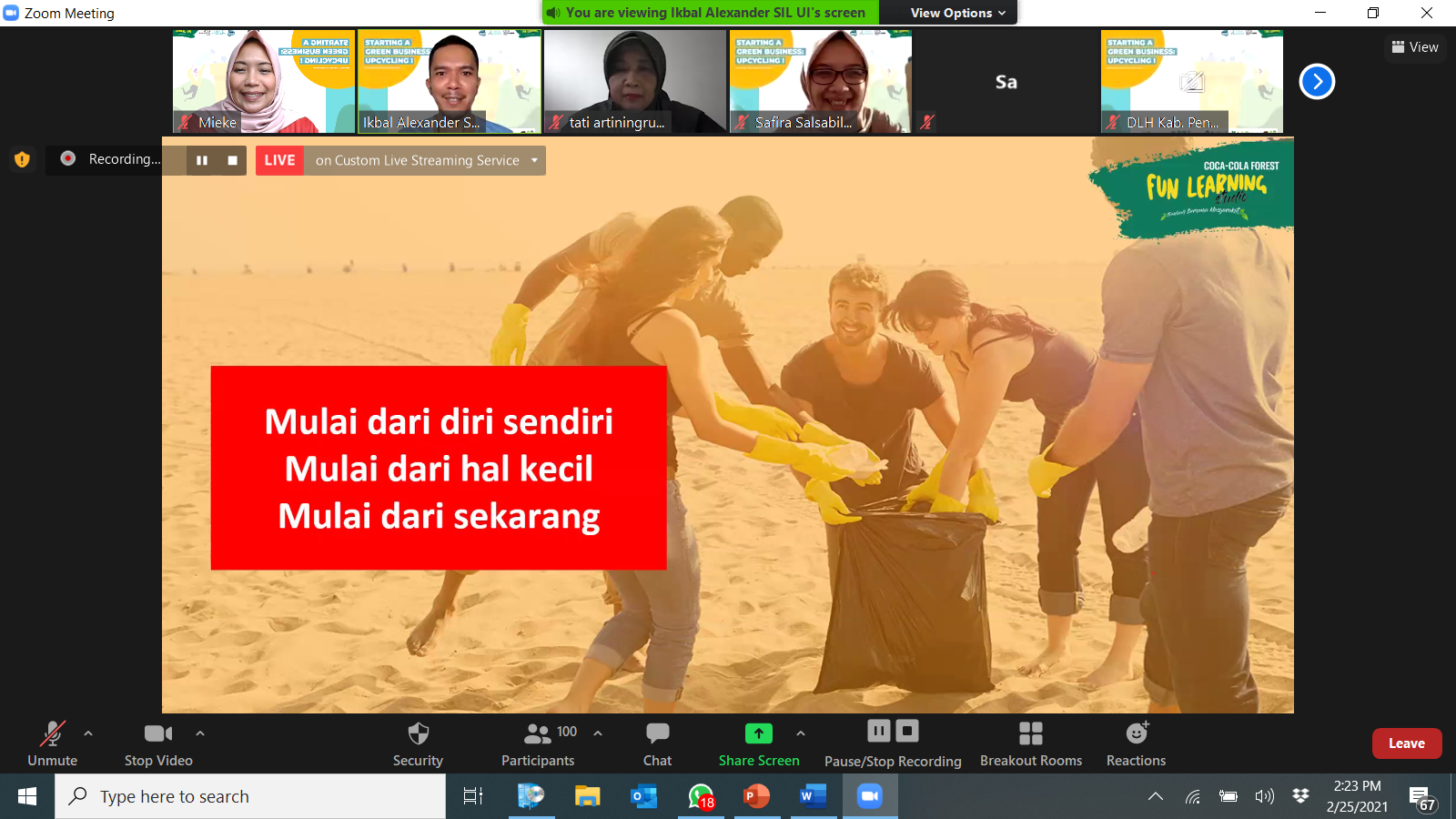Open WhatsApp from taskbar
The height and width of the screenshot is (819, 1456).
coord(701,796)
